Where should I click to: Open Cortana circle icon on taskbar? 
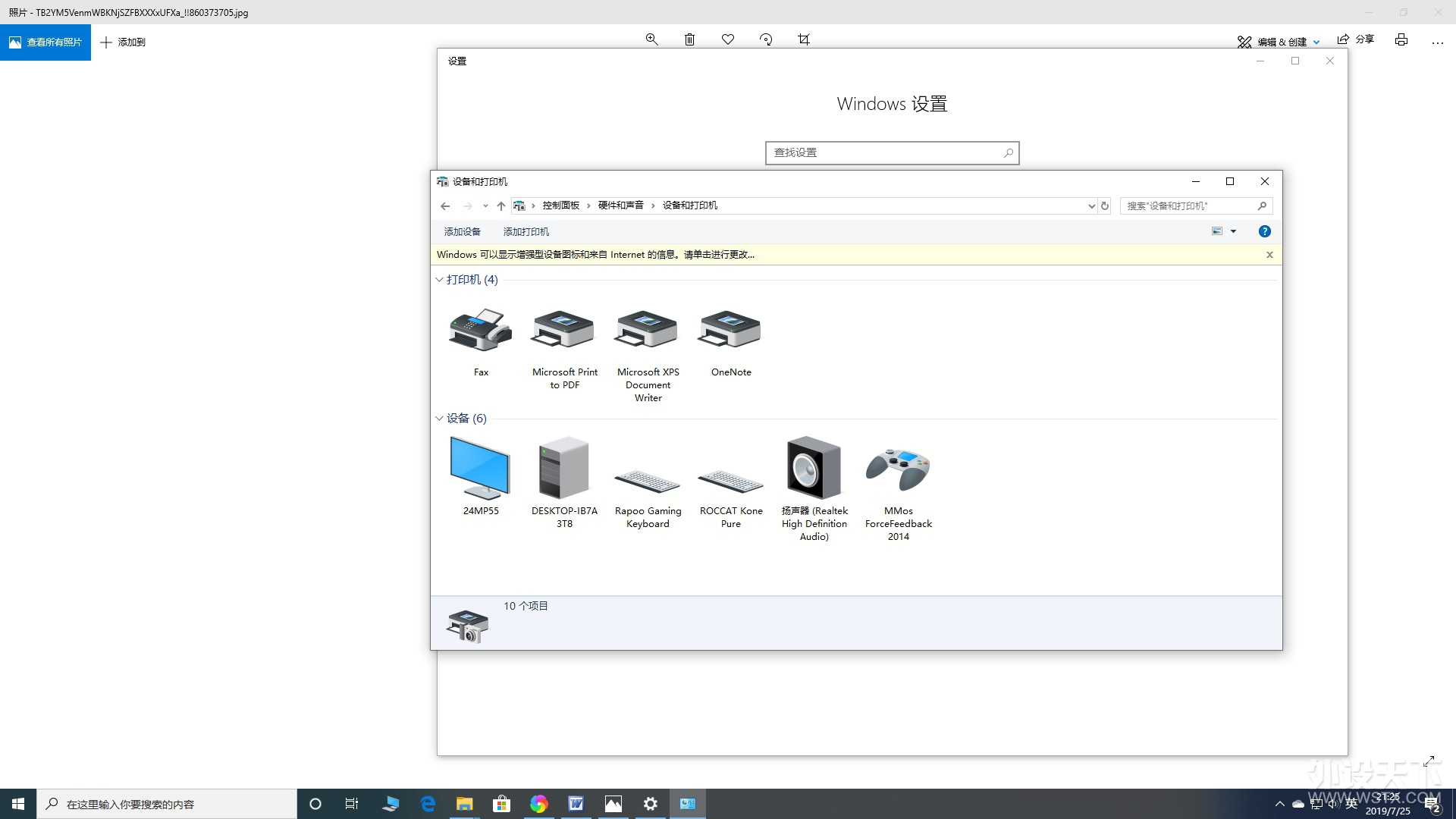[315, 804]
